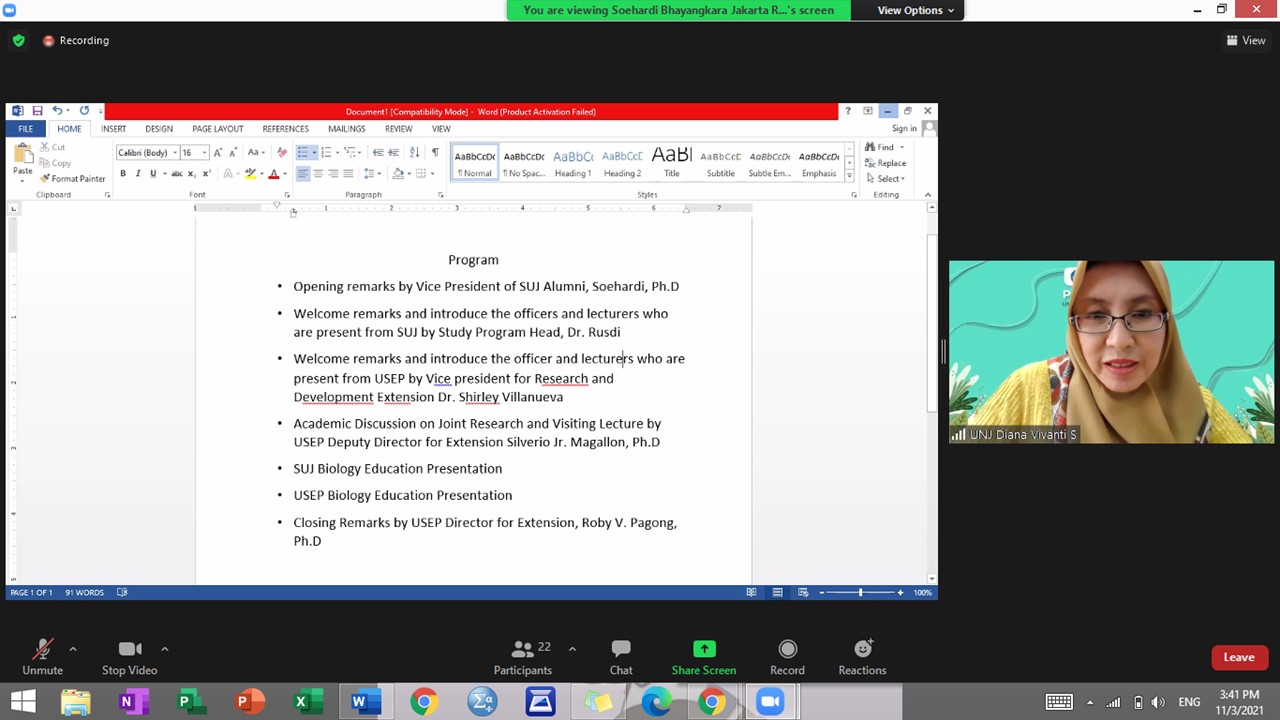Open Zoom Chat panel
Viewport: 1280px width, 720px height.
621,657
